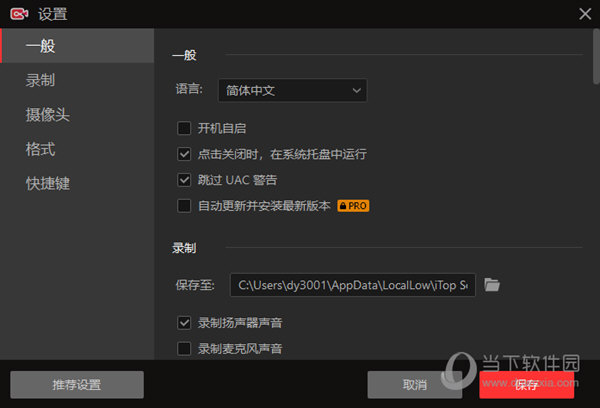Toggle 跳过 UAC 警告 checkbox
This screenshot has width=600, height=408.
coord(184,180)
